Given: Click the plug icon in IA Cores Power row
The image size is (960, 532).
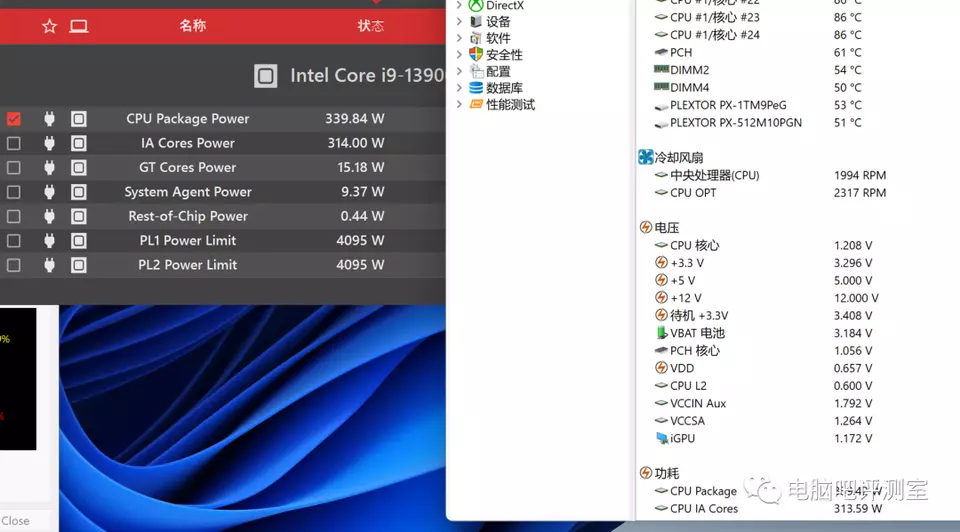Looking at the screenshot, I should click(50, 143).
